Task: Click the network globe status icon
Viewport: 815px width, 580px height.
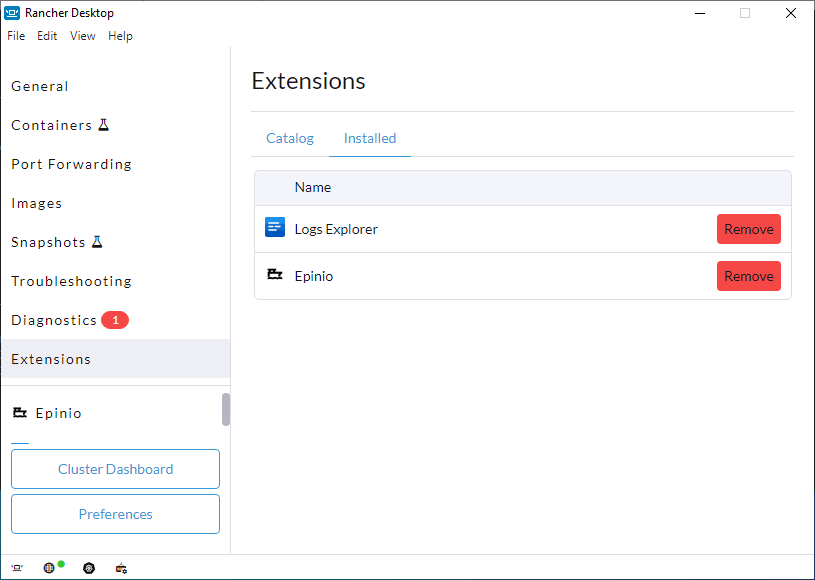Action: [x=49, y=568]
